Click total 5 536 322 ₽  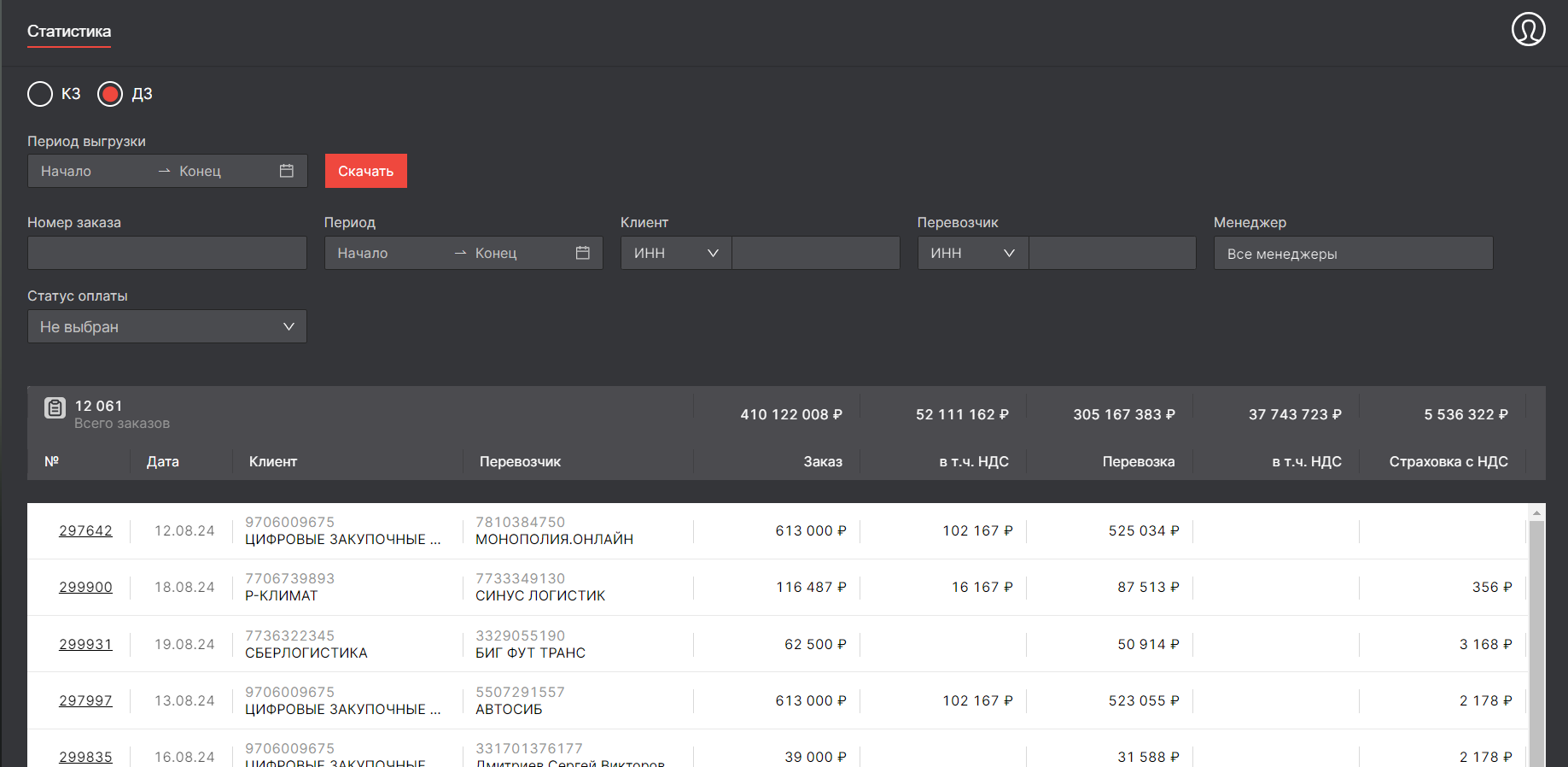1466,414
